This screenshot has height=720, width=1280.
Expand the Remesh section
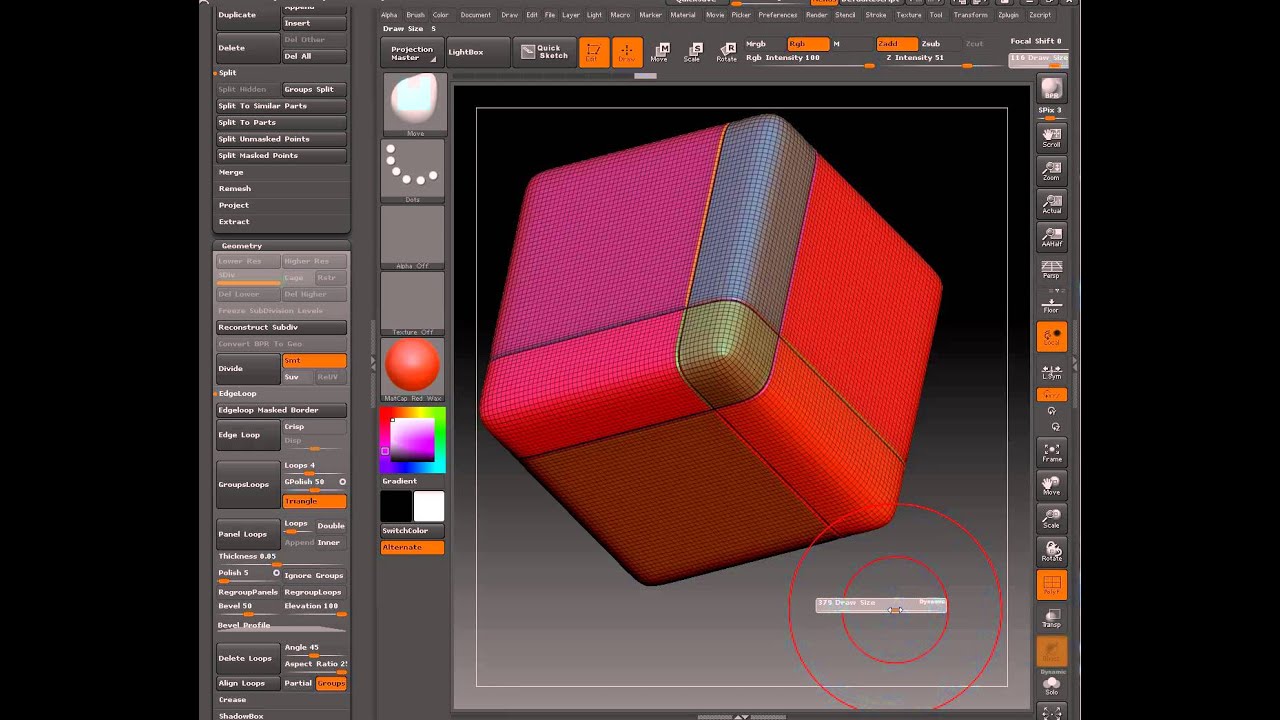(235, 188)
